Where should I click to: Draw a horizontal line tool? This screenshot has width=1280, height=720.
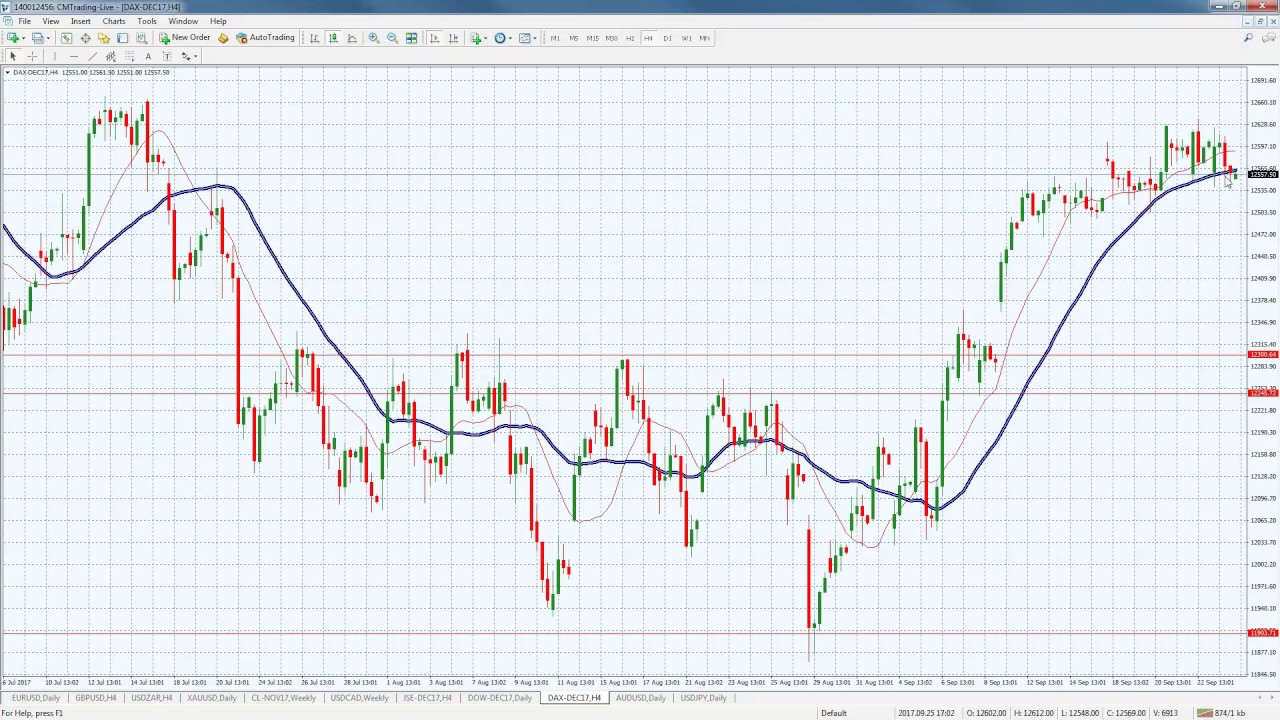tap(74, 56)
